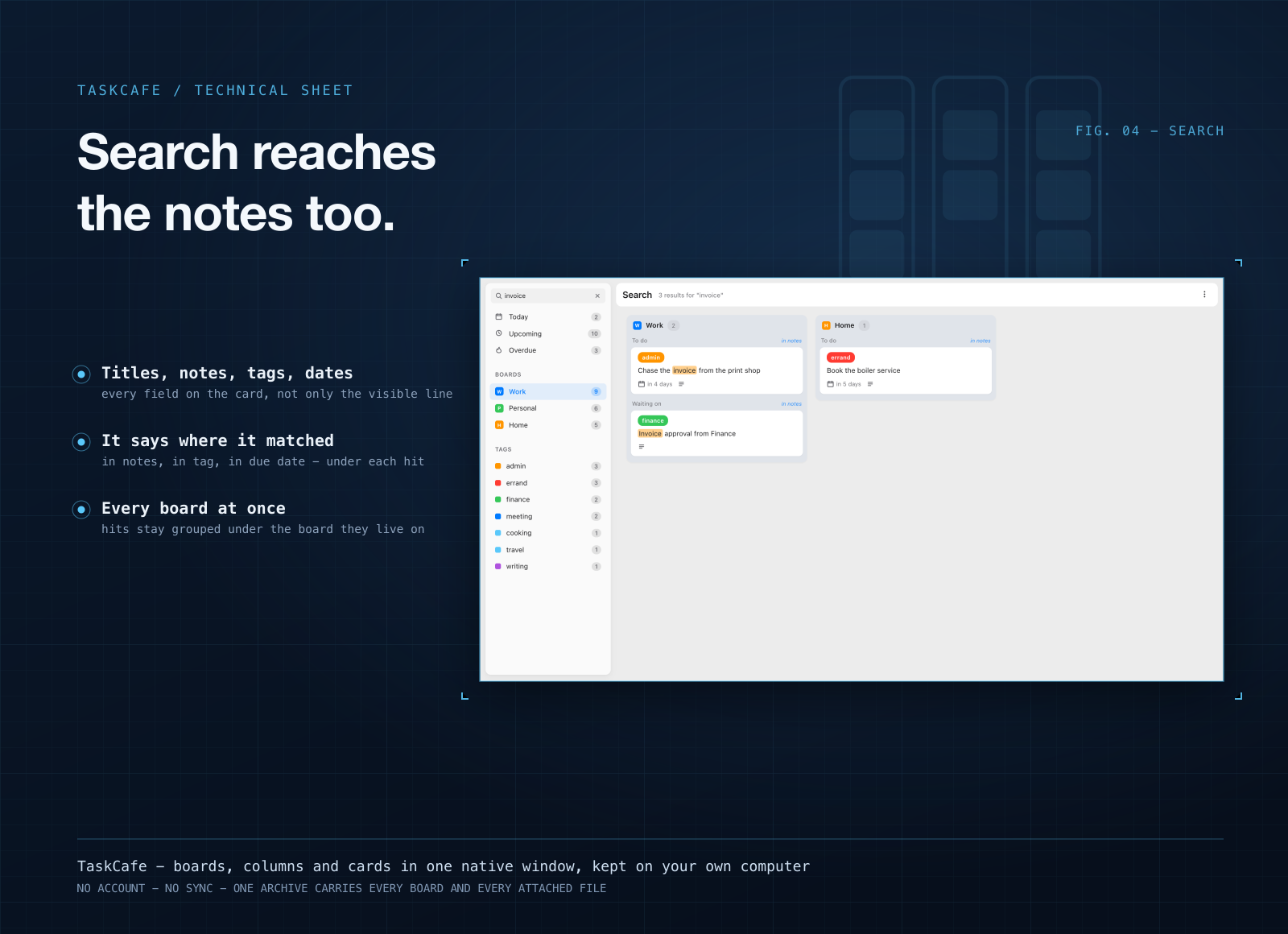Click the Home results count badge 1

864,325
